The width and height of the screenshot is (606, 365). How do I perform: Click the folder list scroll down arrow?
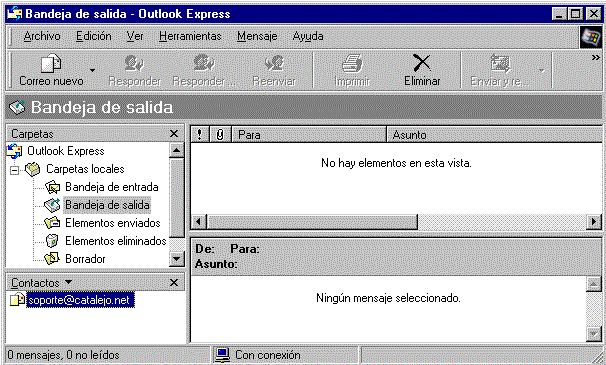point(177,258)
